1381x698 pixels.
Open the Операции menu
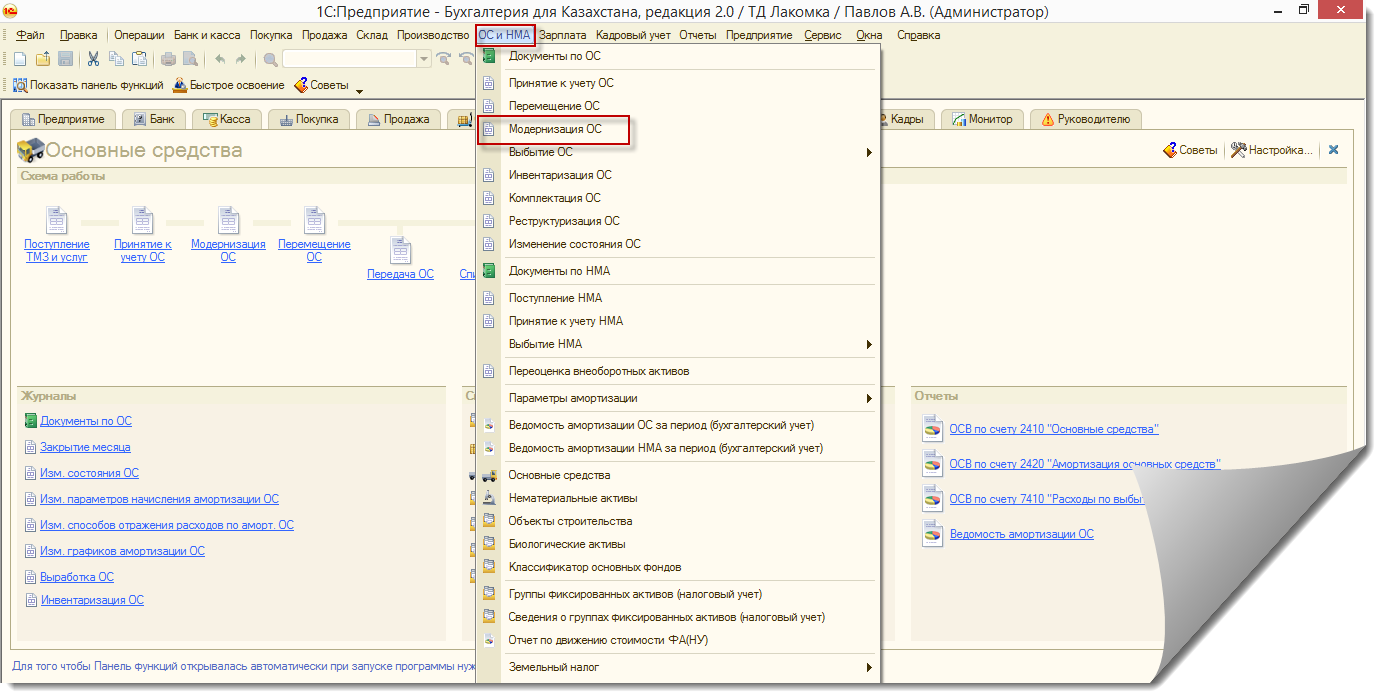[x=139, y=35]
